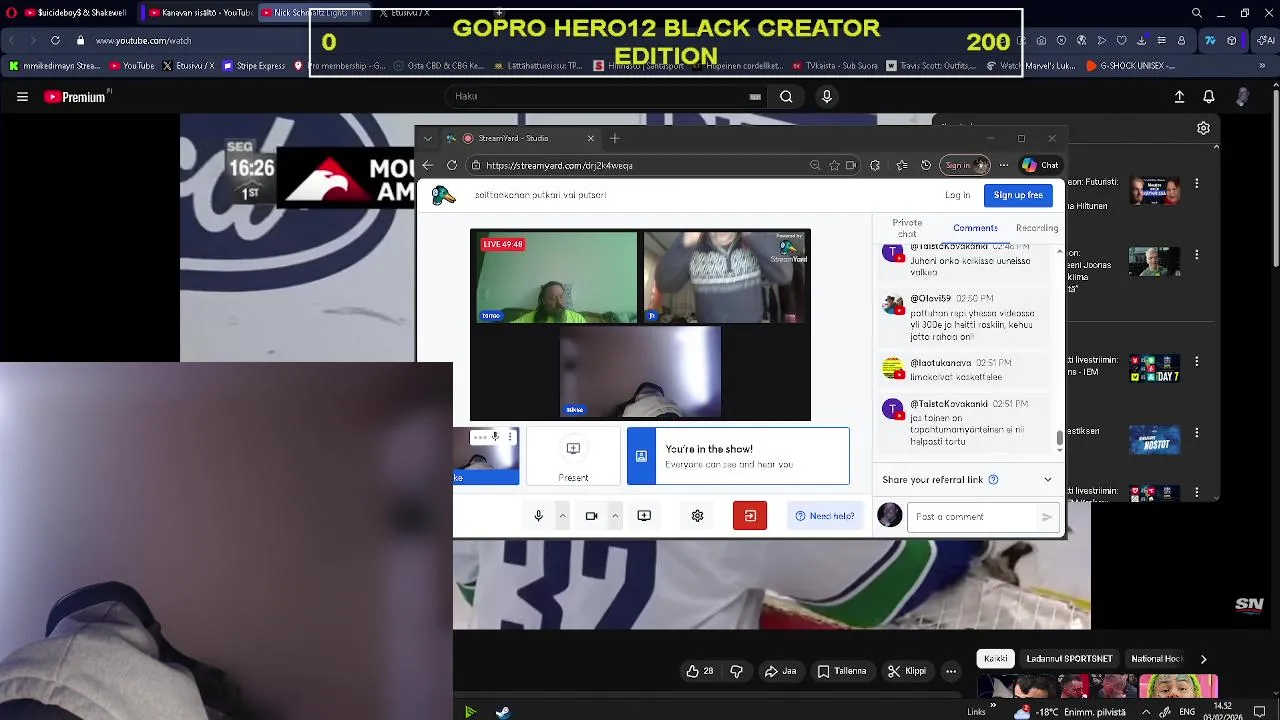Click the StreamYard duck logo
Image resolution: width=1280 pixels, height=720 pixels.
tap(444, 195)
